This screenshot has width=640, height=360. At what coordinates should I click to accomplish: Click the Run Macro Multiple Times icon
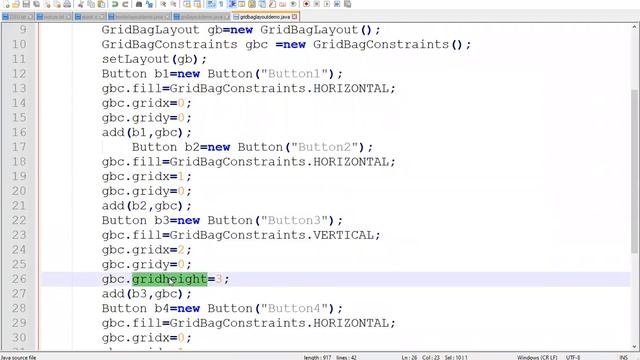tap(337, 4)
